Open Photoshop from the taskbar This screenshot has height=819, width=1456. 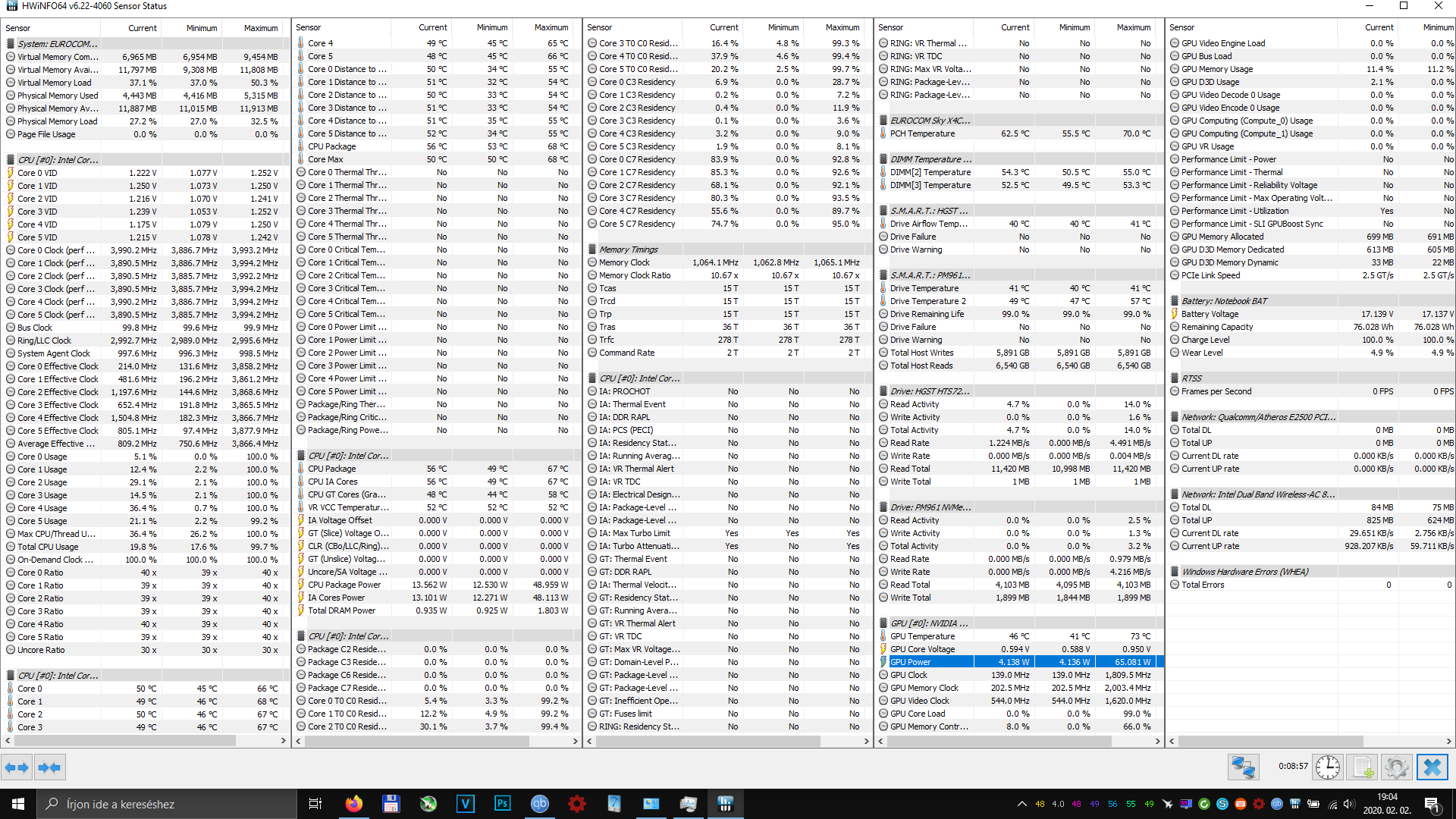click(502, 804)
